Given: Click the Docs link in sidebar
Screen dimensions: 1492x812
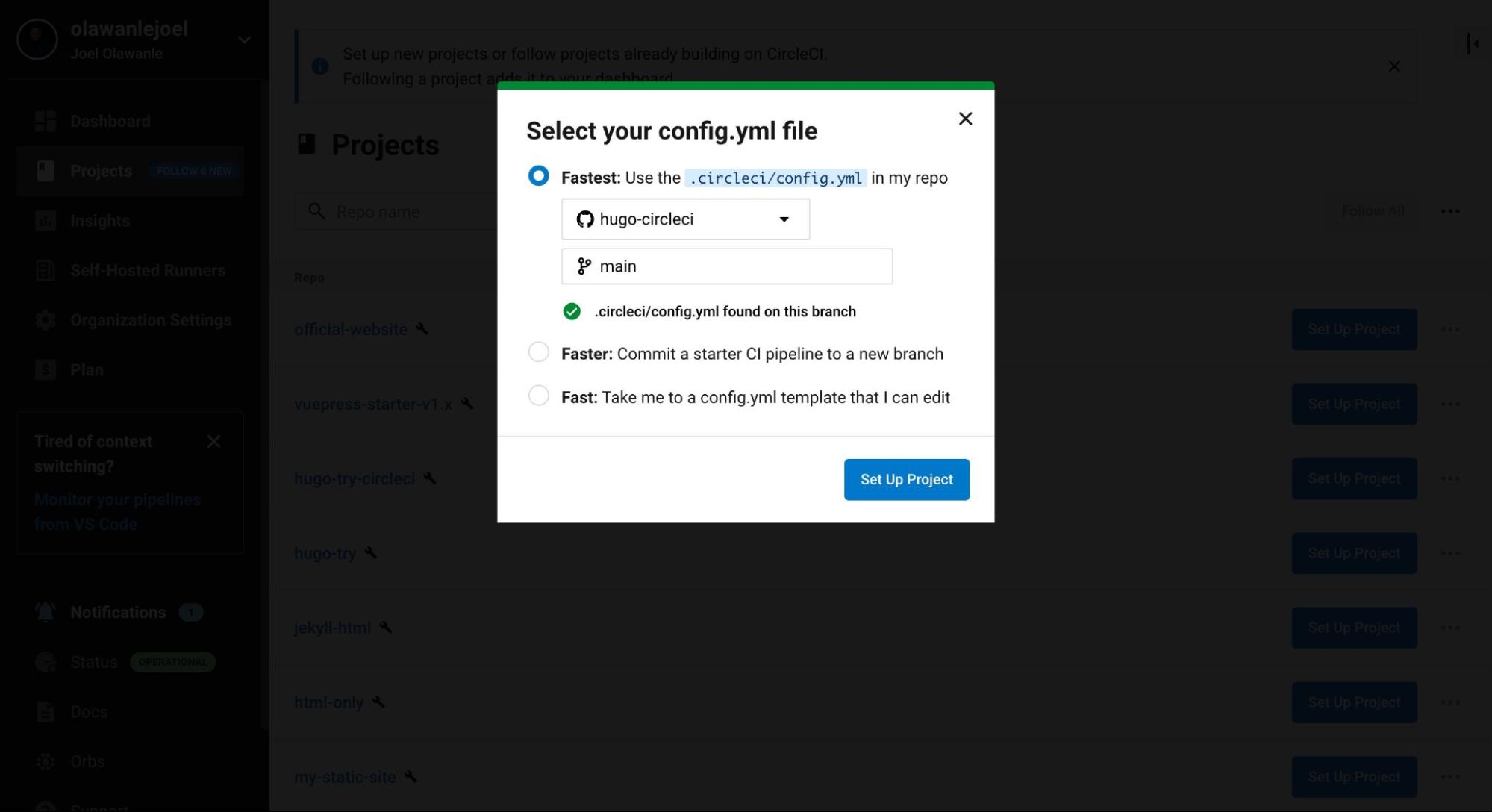Looking at the screenshot, I should tap(89, 712).
